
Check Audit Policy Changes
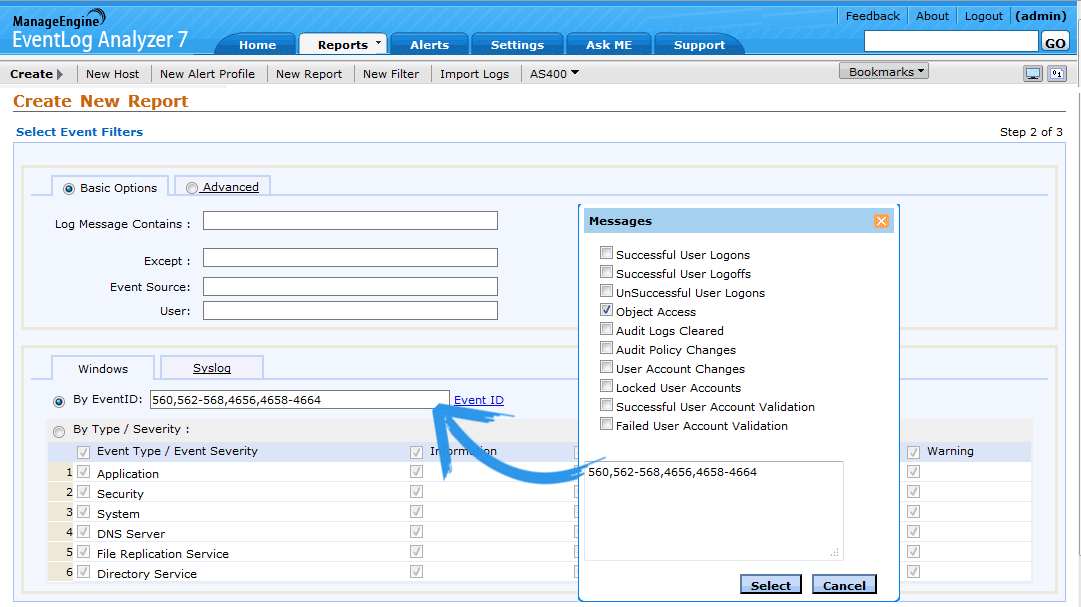[607, 348]
